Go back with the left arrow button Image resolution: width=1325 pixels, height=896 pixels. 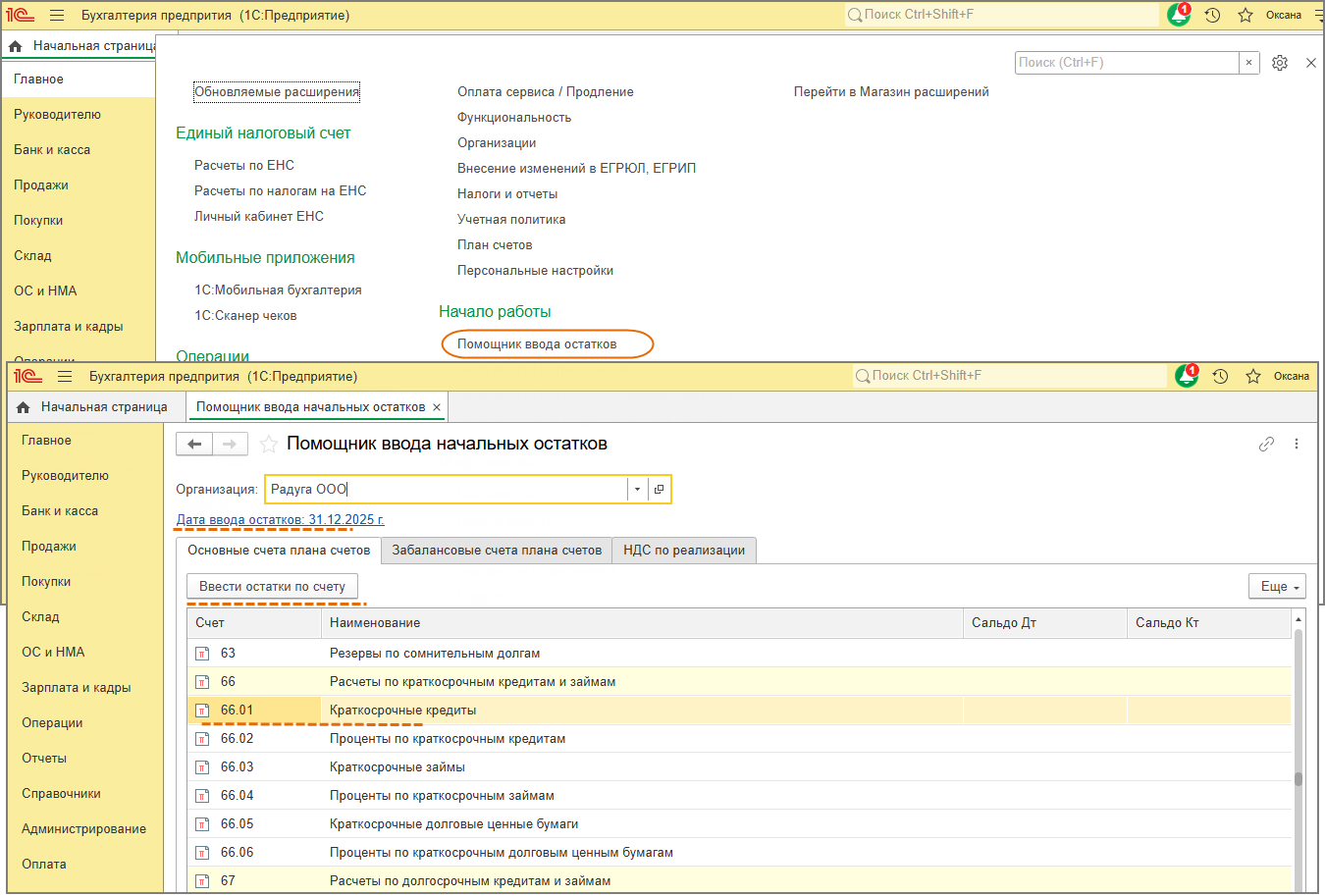(x=194, y=445)
